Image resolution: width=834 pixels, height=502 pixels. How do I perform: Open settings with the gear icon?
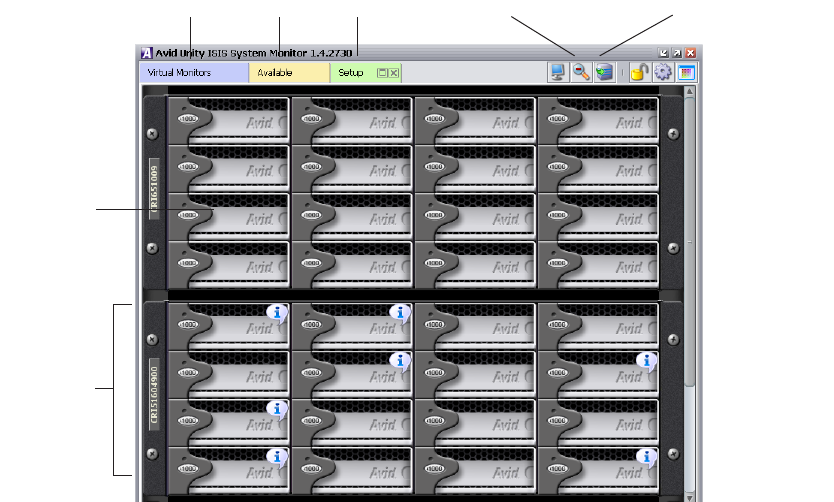click(x=663, y=72)
